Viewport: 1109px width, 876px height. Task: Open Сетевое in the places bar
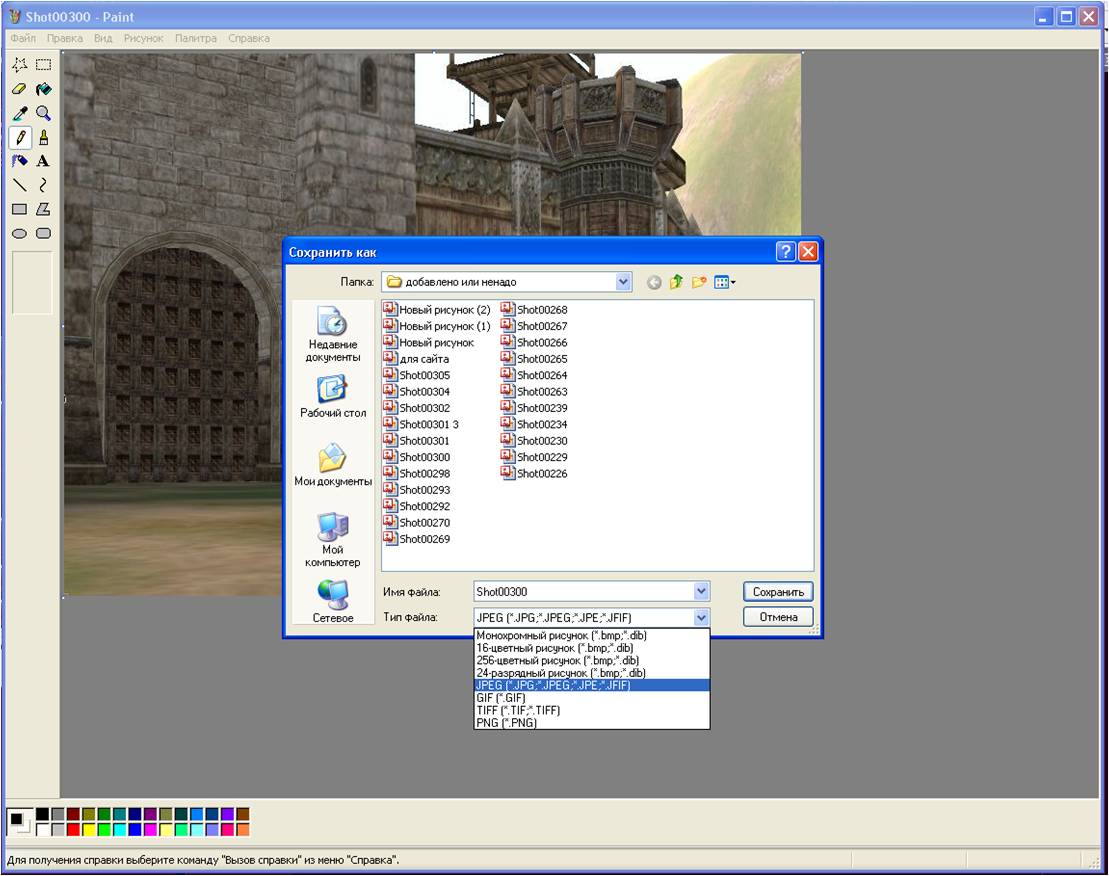332,602
